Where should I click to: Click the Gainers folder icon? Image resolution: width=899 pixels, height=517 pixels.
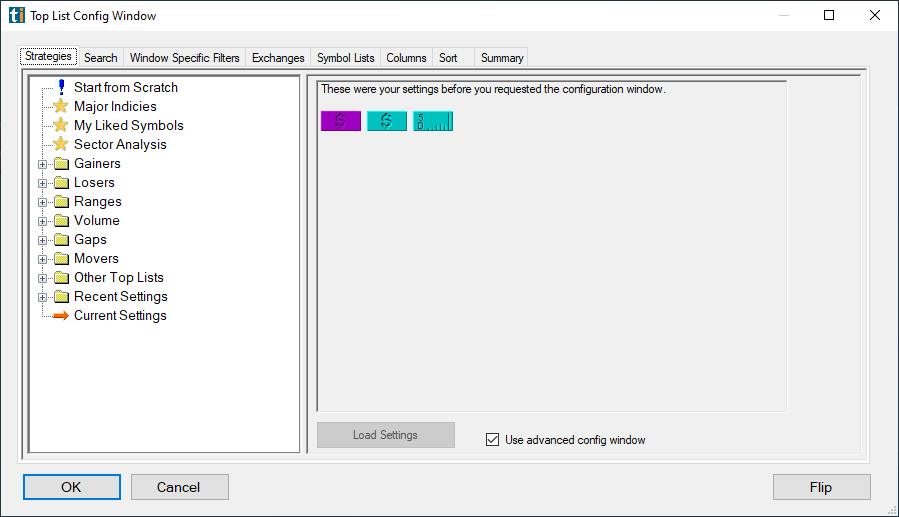coord(61,164)
